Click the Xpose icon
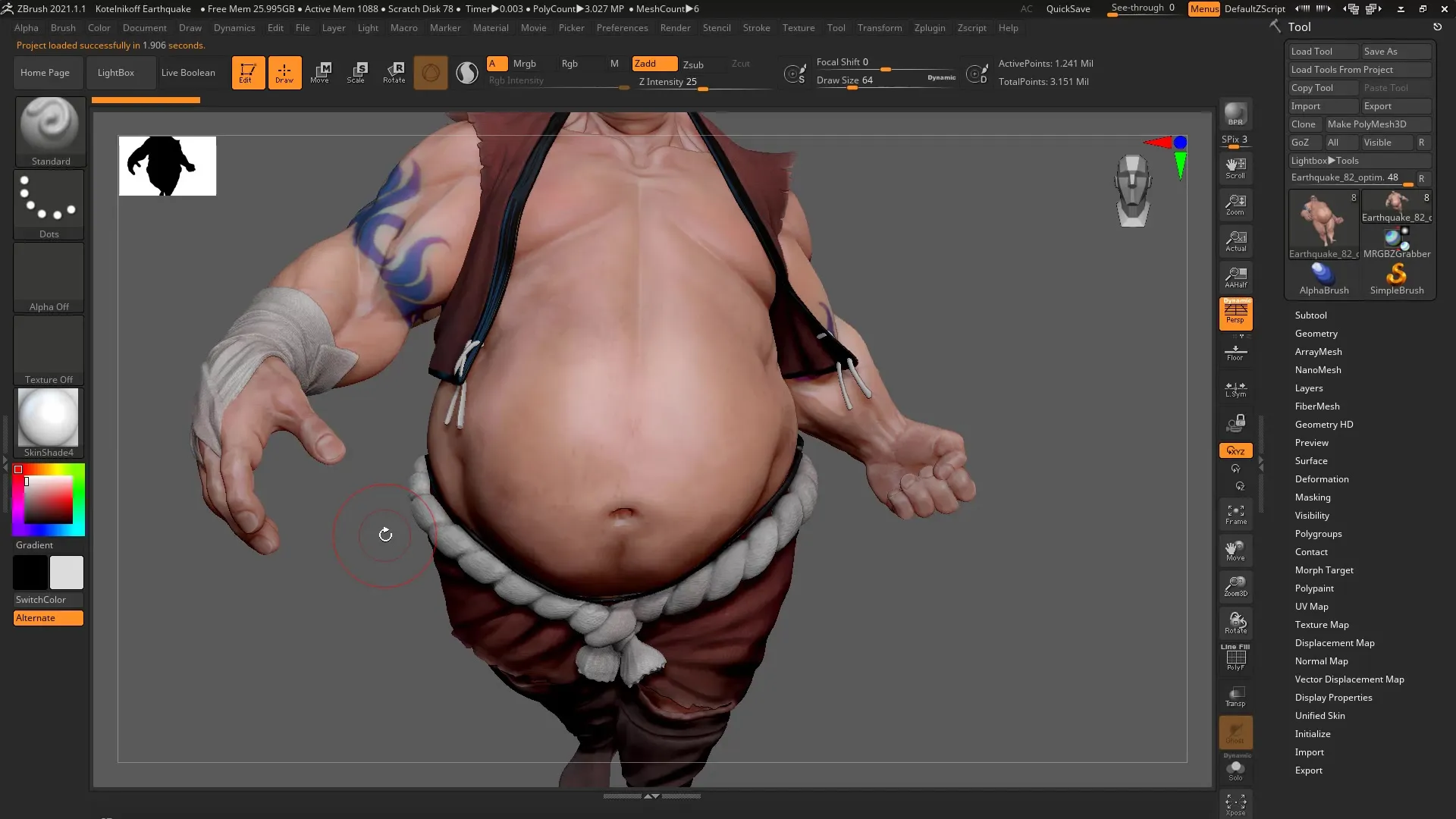The height and width of the screenshot is (819, 1456). (1235, 805)
